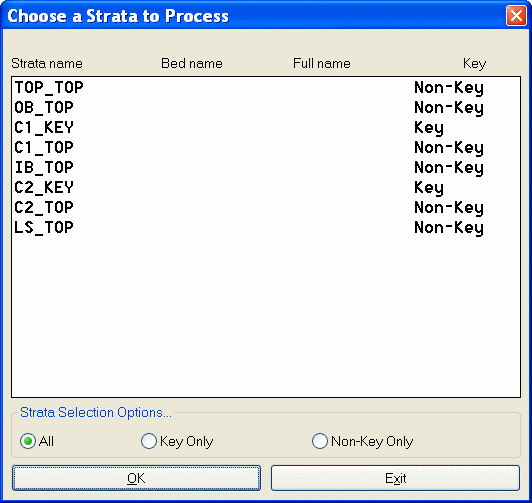This screenshot has height=503, width=532.
Task: Select the Key Only radio button
Action: pyautogui.click(x=149, y=441)
